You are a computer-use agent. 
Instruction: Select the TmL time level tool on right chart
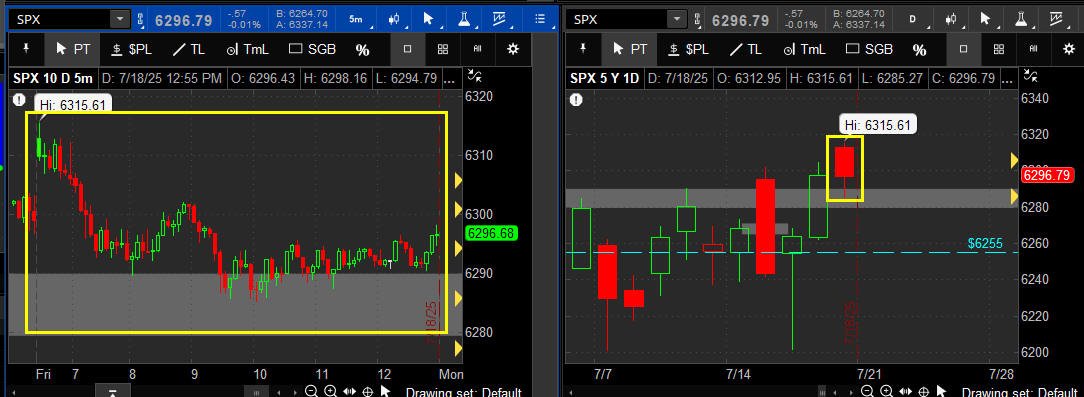(x=805, y=49)
